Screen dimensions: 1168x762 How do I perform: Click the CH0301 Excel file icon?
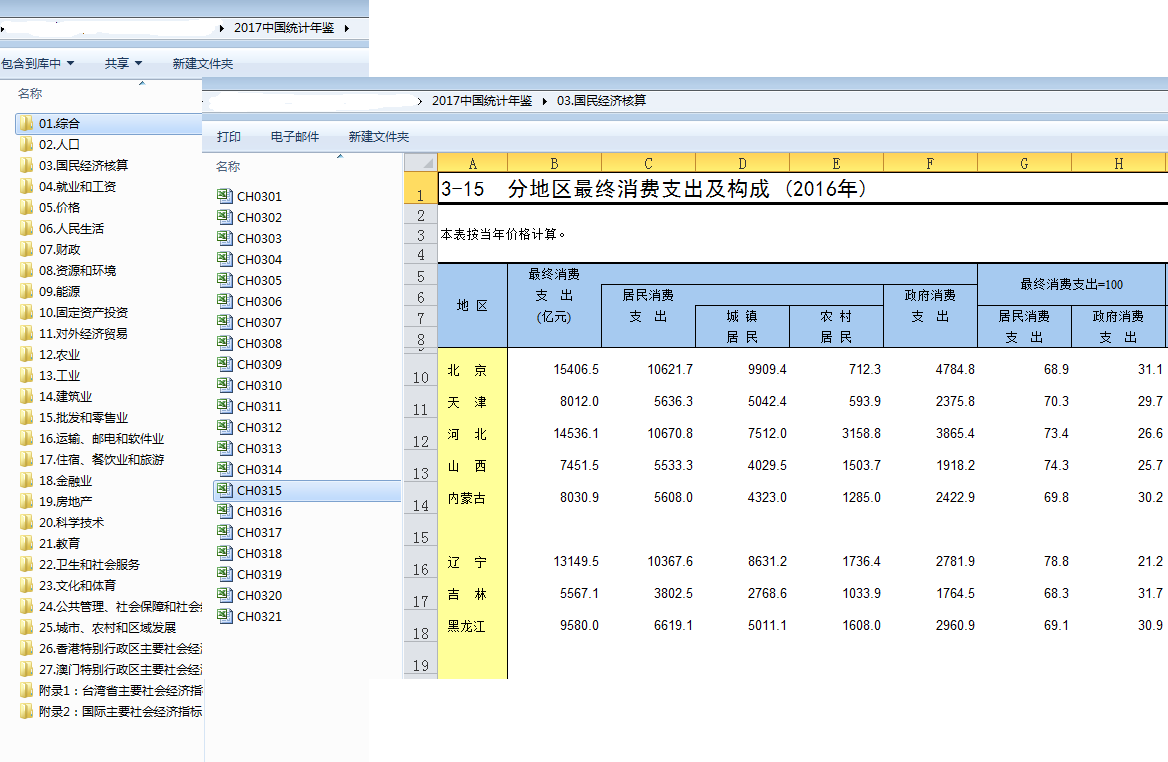[225, 197]
